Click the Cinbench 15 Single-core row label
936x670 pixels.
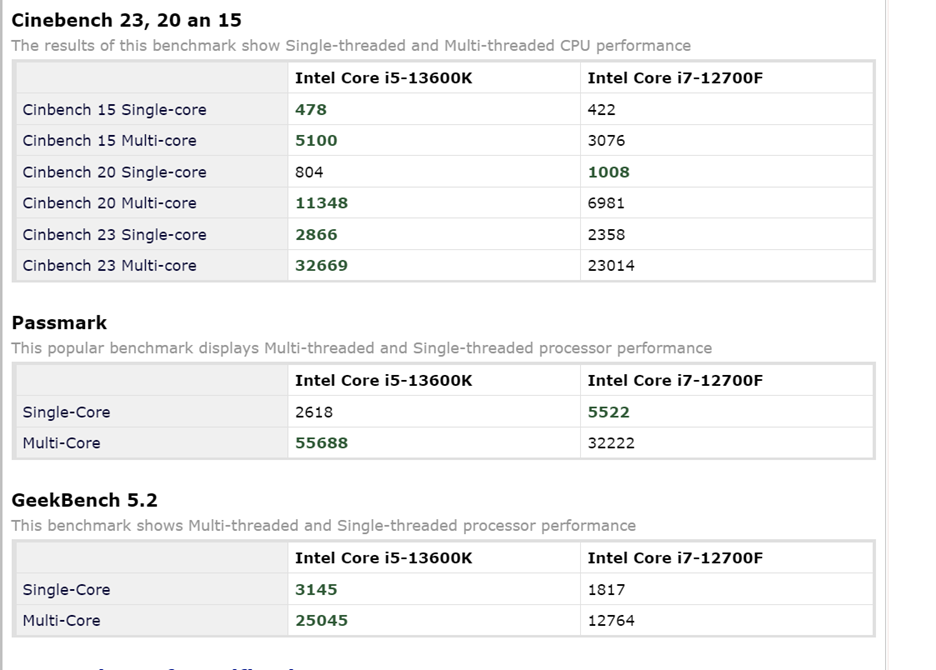point(115,110)
